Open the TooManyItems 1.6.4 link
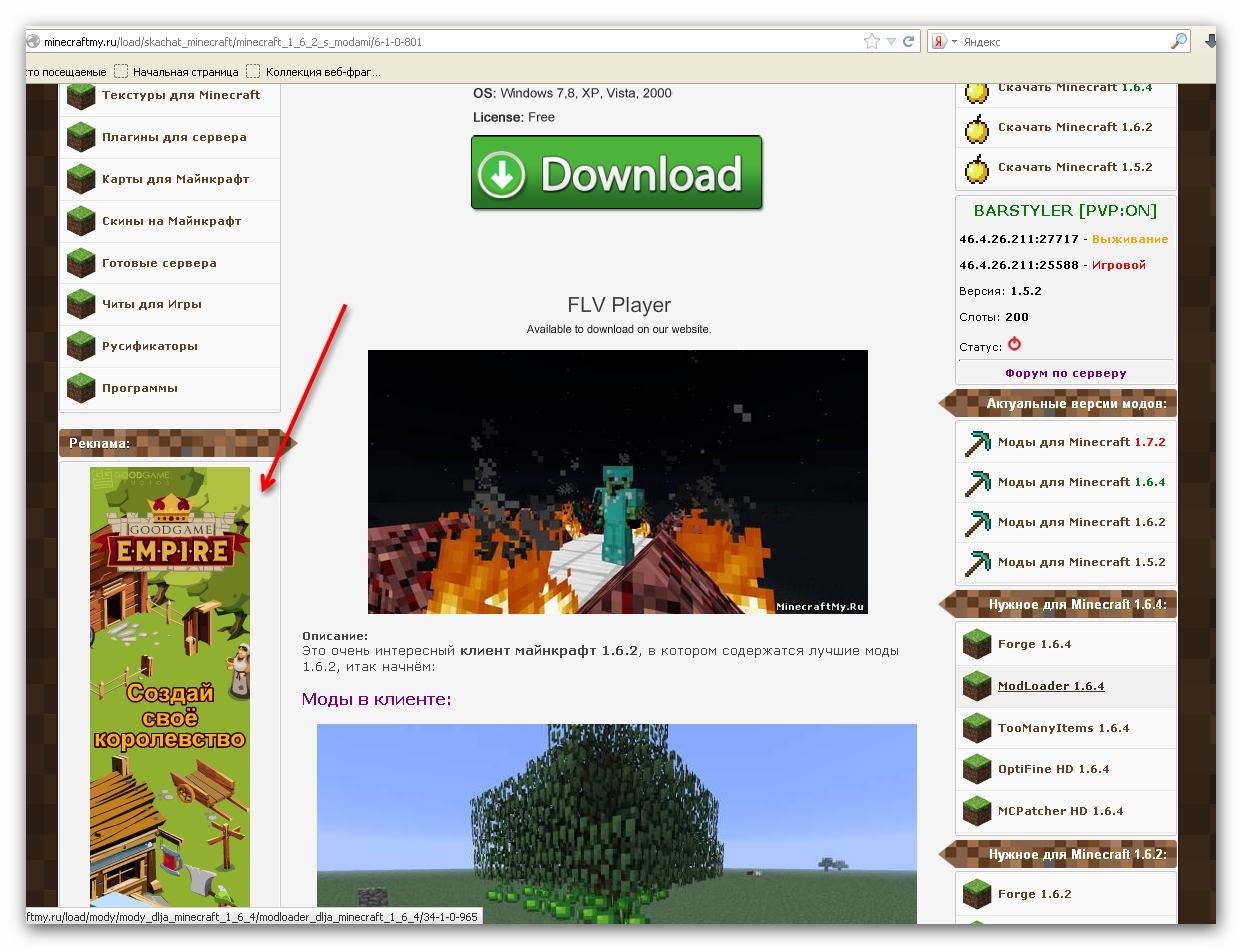1242x950 pixels. coord(1063,728)
